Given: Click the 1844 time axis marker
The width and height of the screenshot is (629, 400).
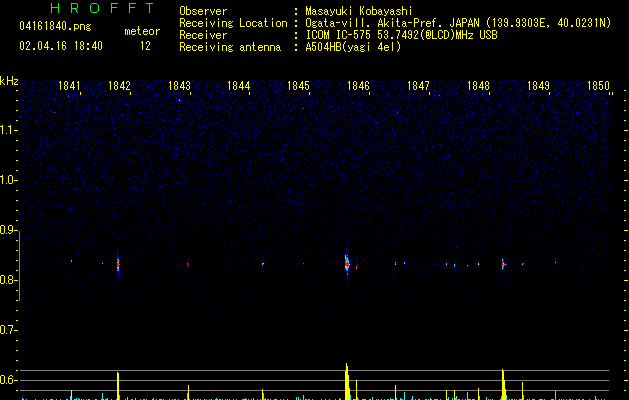Looking at the screenshot, I should (x=239, y=86).
